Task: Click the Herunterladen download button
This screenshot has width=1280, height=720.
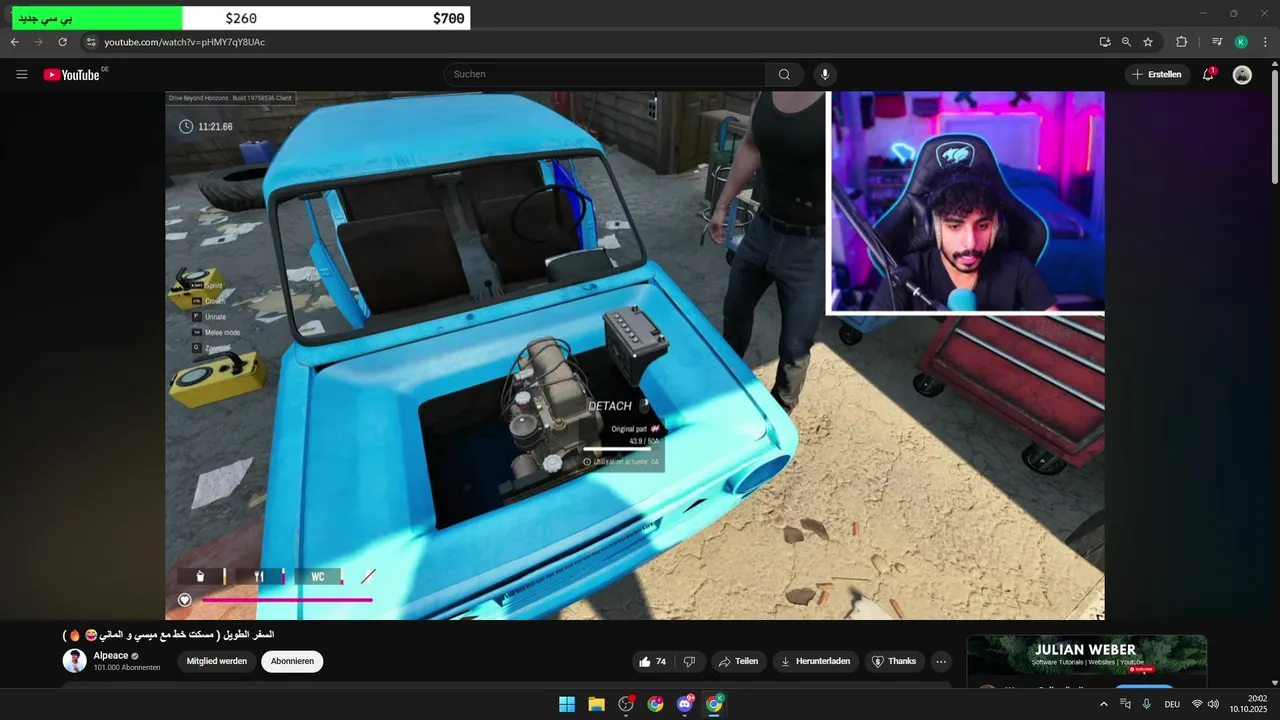Action: [815, 661]
